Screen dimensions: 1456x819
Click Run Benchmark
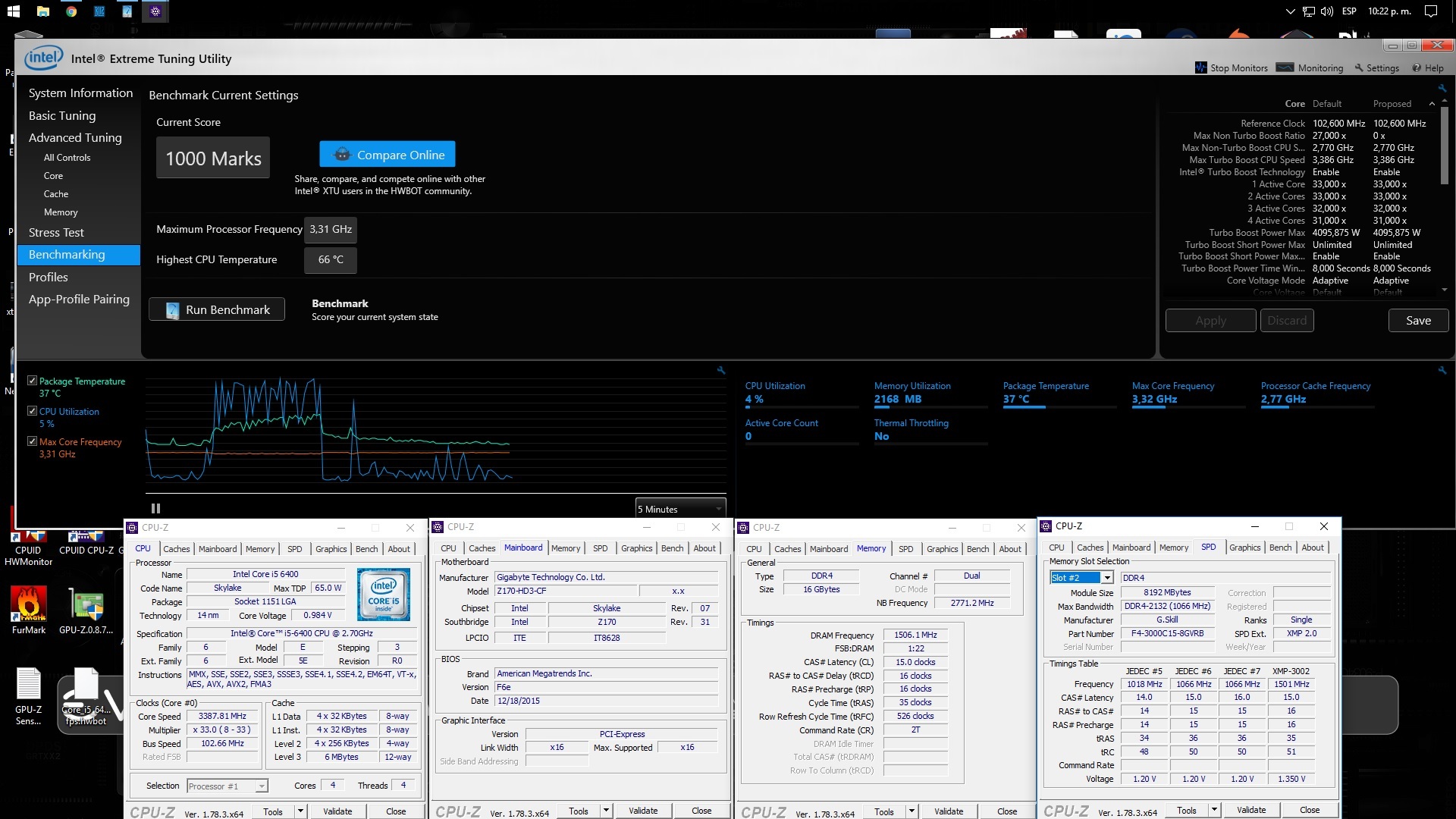pos(217,309)
